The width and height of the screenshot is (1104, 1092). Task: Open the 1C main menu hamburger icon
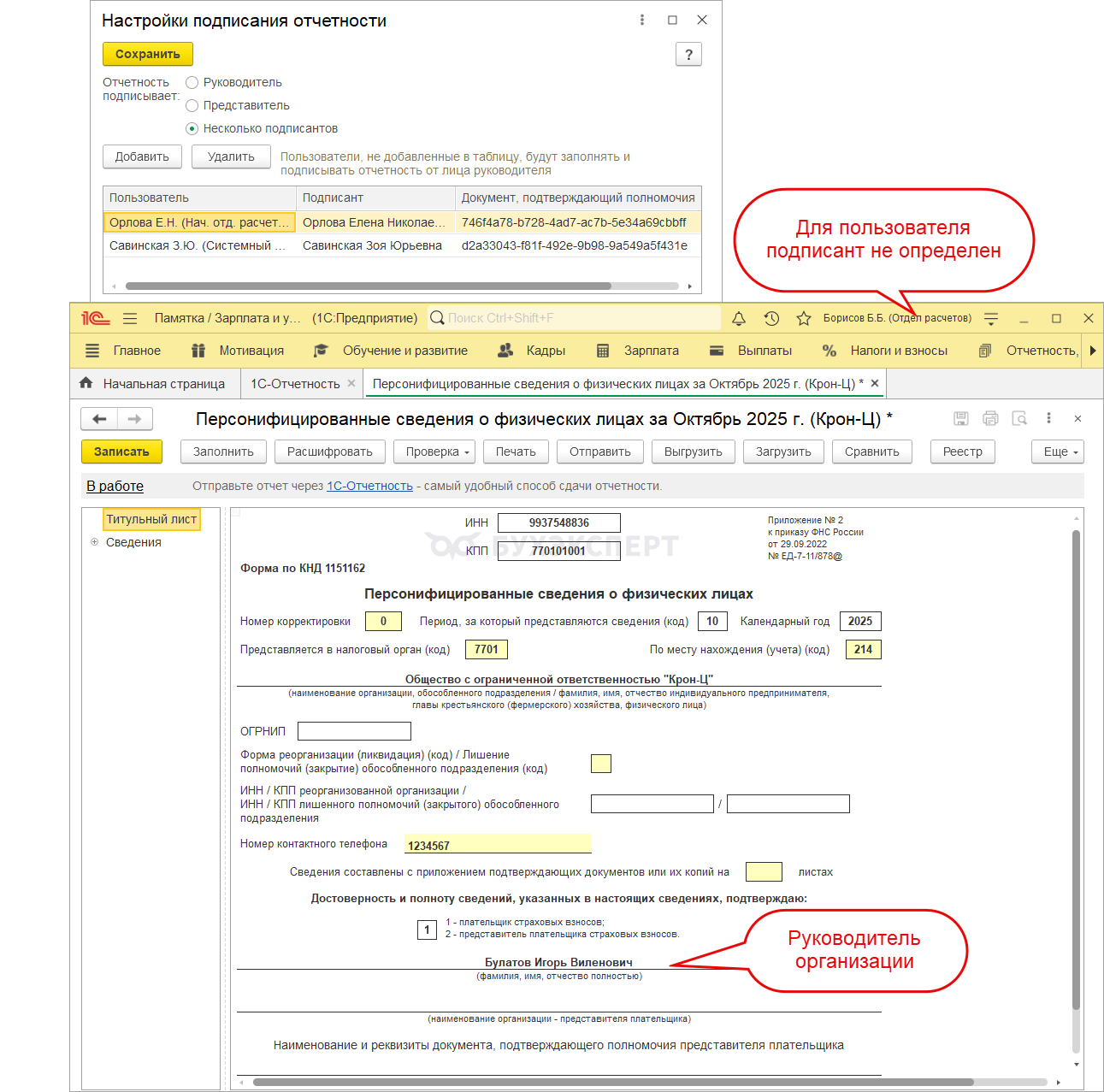pyautogui.click(x=130, y=318)
